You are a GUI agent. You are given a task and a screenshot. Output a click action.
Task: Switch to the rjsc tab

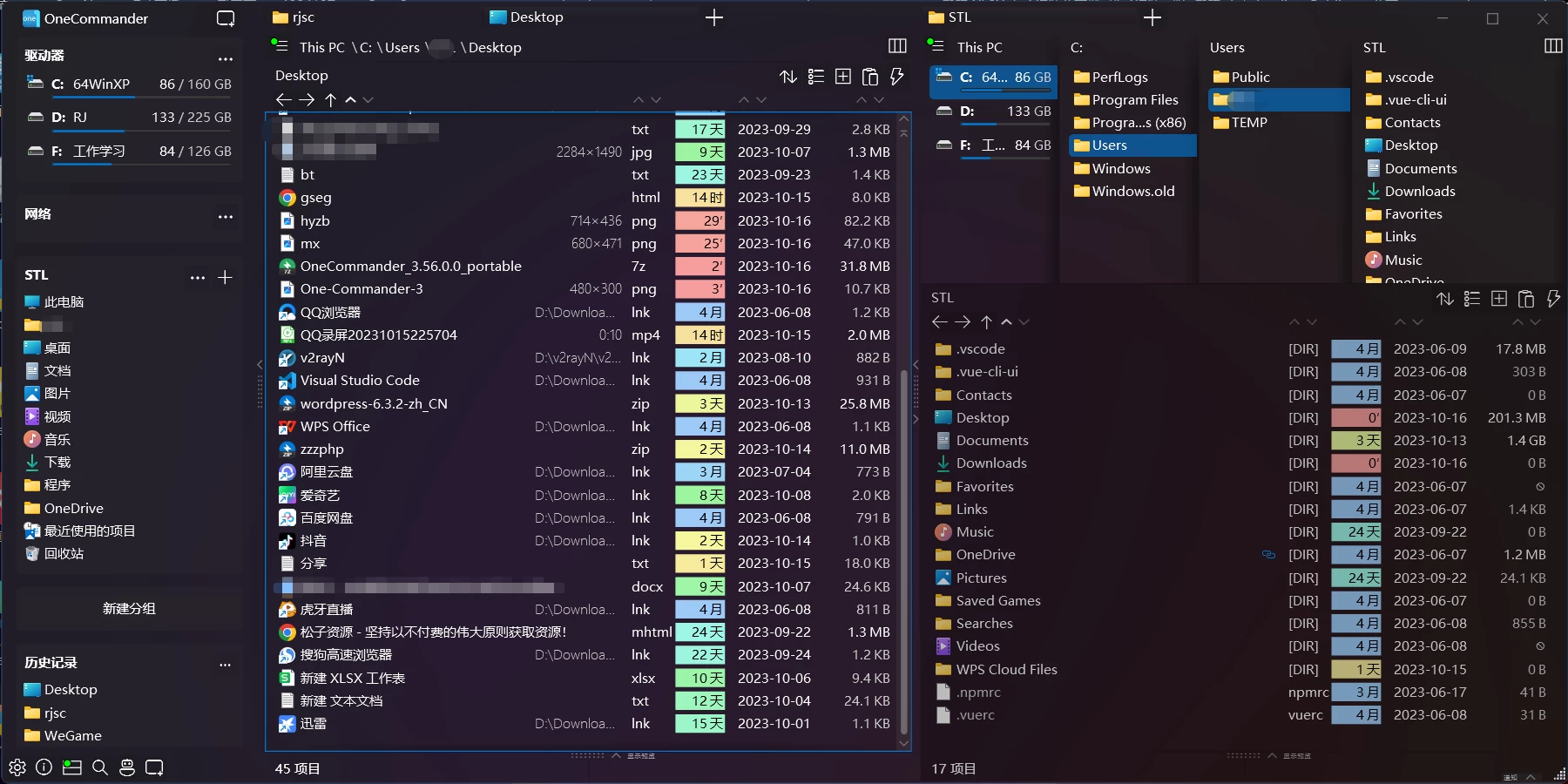point(293,17)
